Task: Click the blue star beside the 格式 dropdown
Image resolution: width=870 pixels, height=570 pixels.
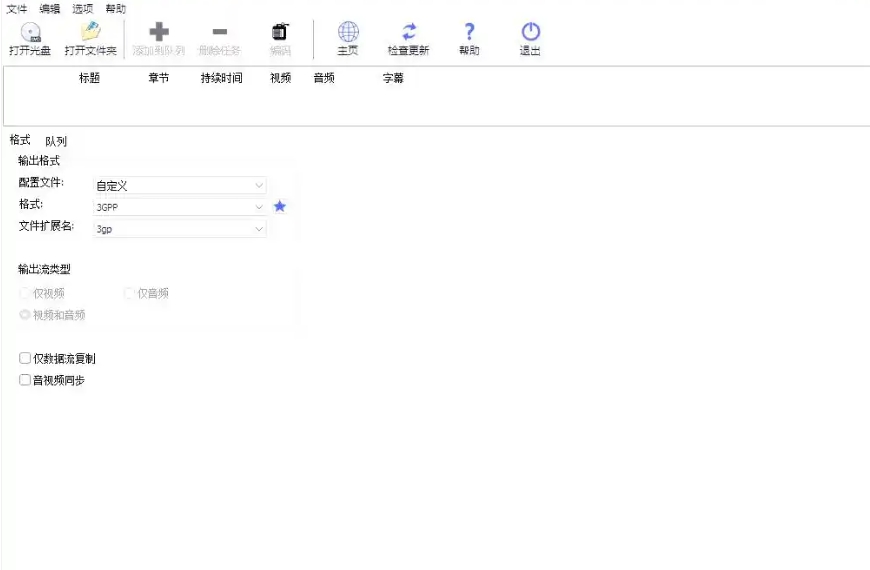Action: click(280, 206)
